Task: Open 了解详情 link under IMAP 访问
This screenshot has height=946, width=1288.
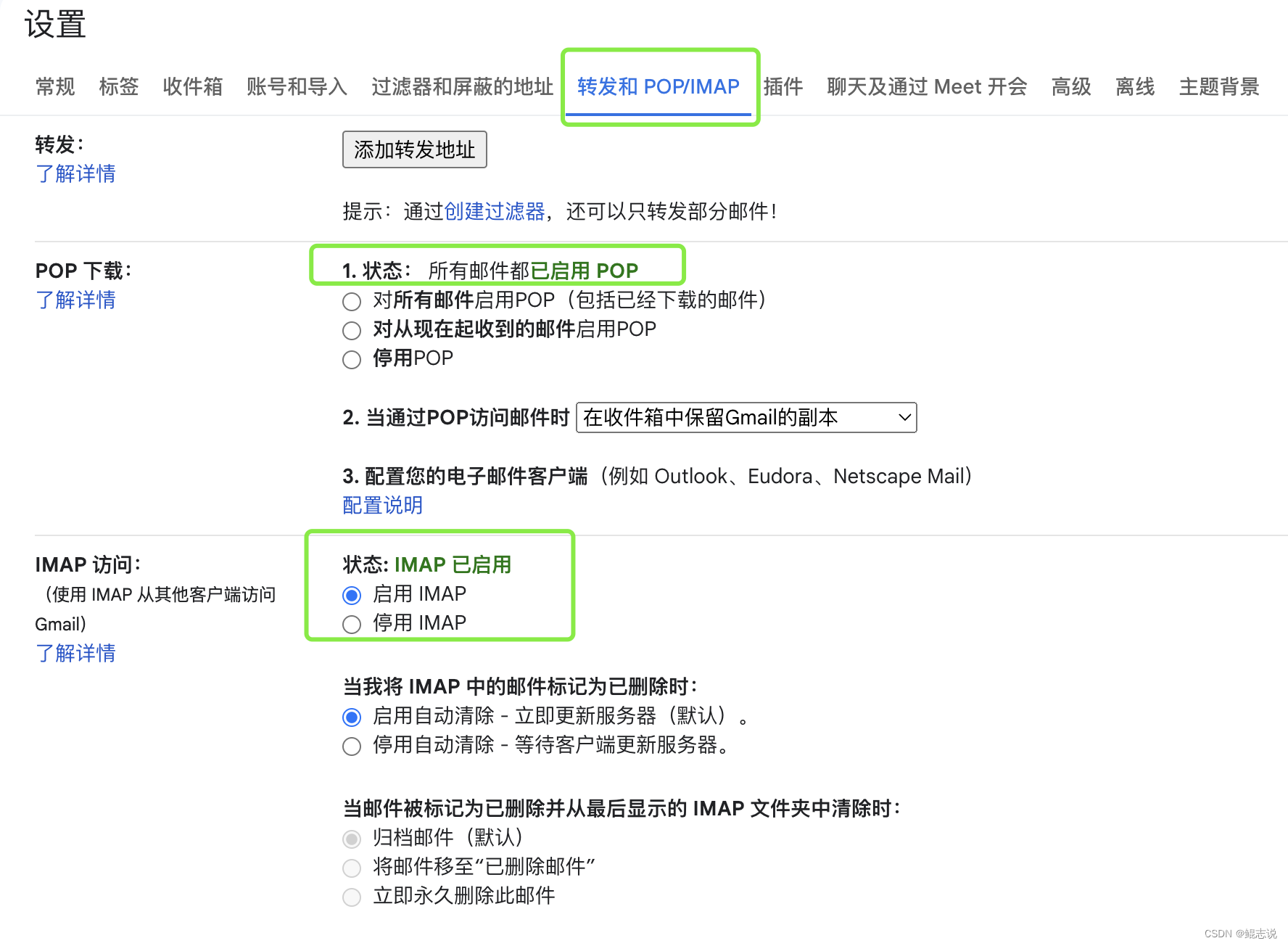Action: pyautogui.click(x=75, y=654)
